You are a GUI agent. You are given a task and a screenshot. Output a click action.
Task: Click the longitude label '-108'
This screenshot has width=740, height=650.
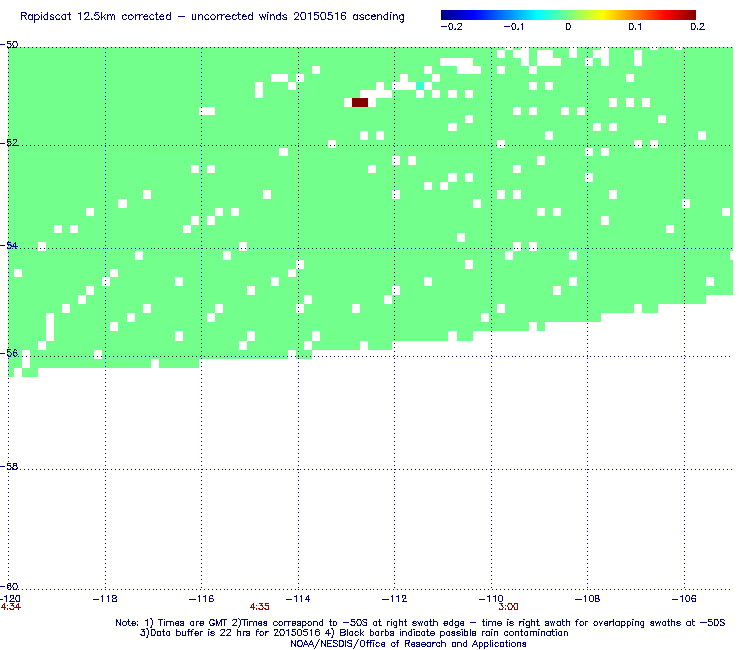[x=588, y=599]
